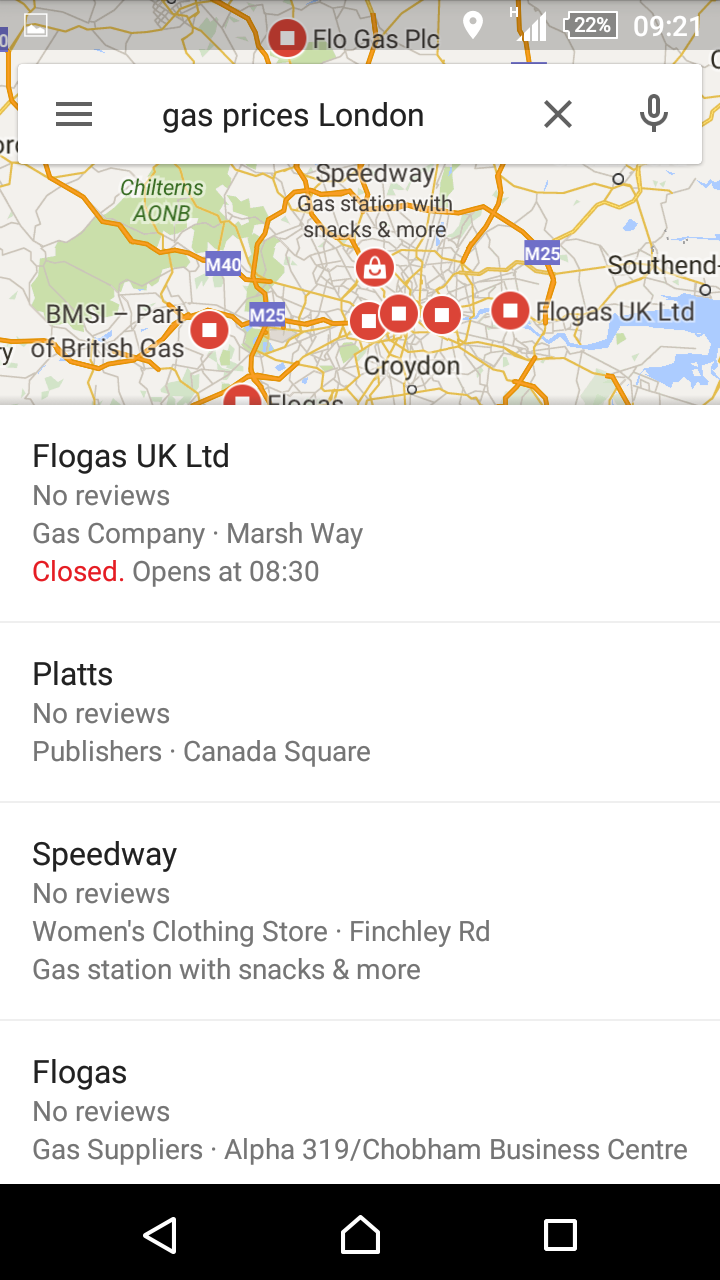The height and width of the screenshot is (1280, 720).
Task: Tap the M40 road badge on map
Action: (x=223, y=265)
